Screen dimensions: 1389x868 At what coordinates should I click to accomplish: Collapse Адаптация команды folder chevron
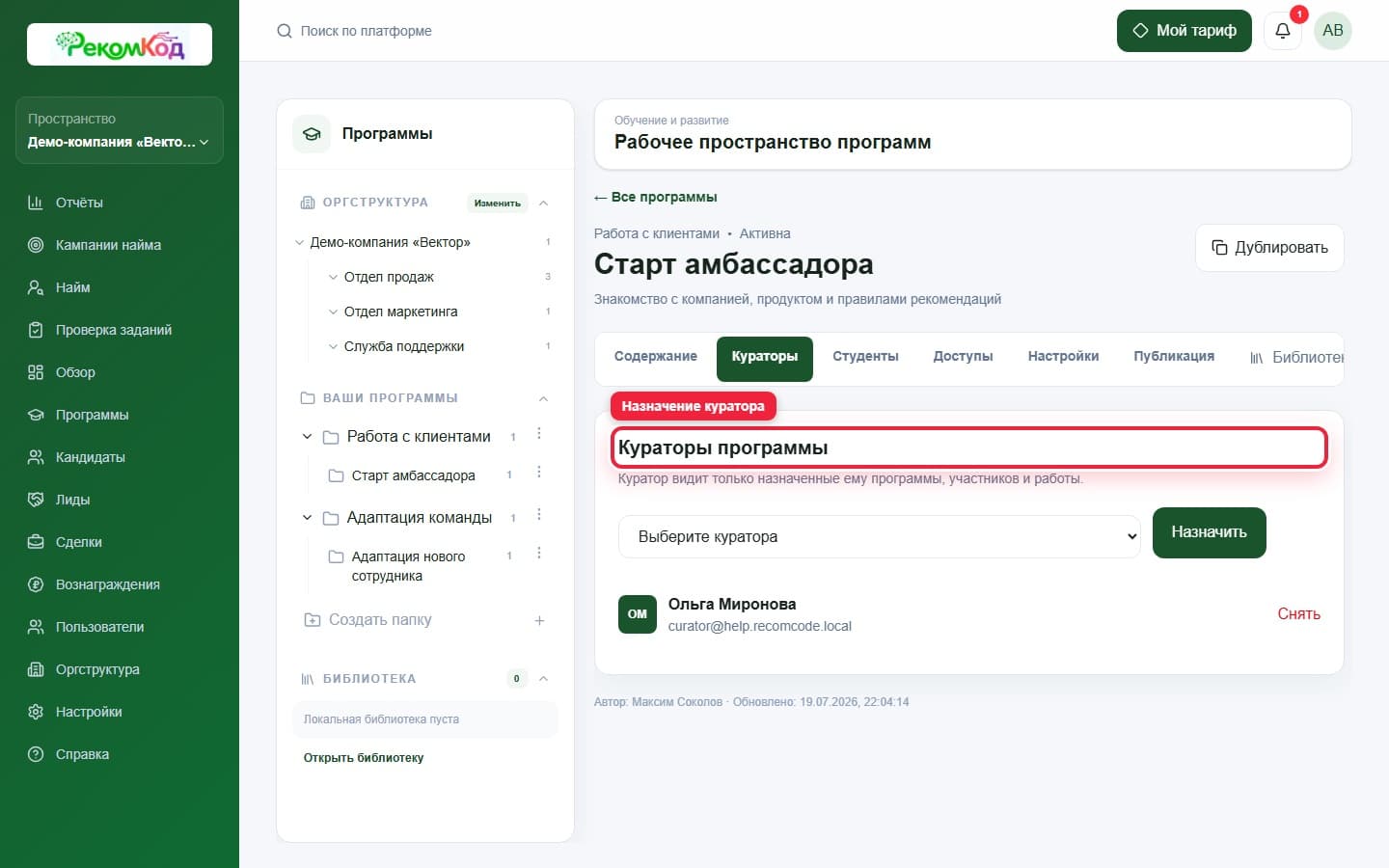pos(307,518)
